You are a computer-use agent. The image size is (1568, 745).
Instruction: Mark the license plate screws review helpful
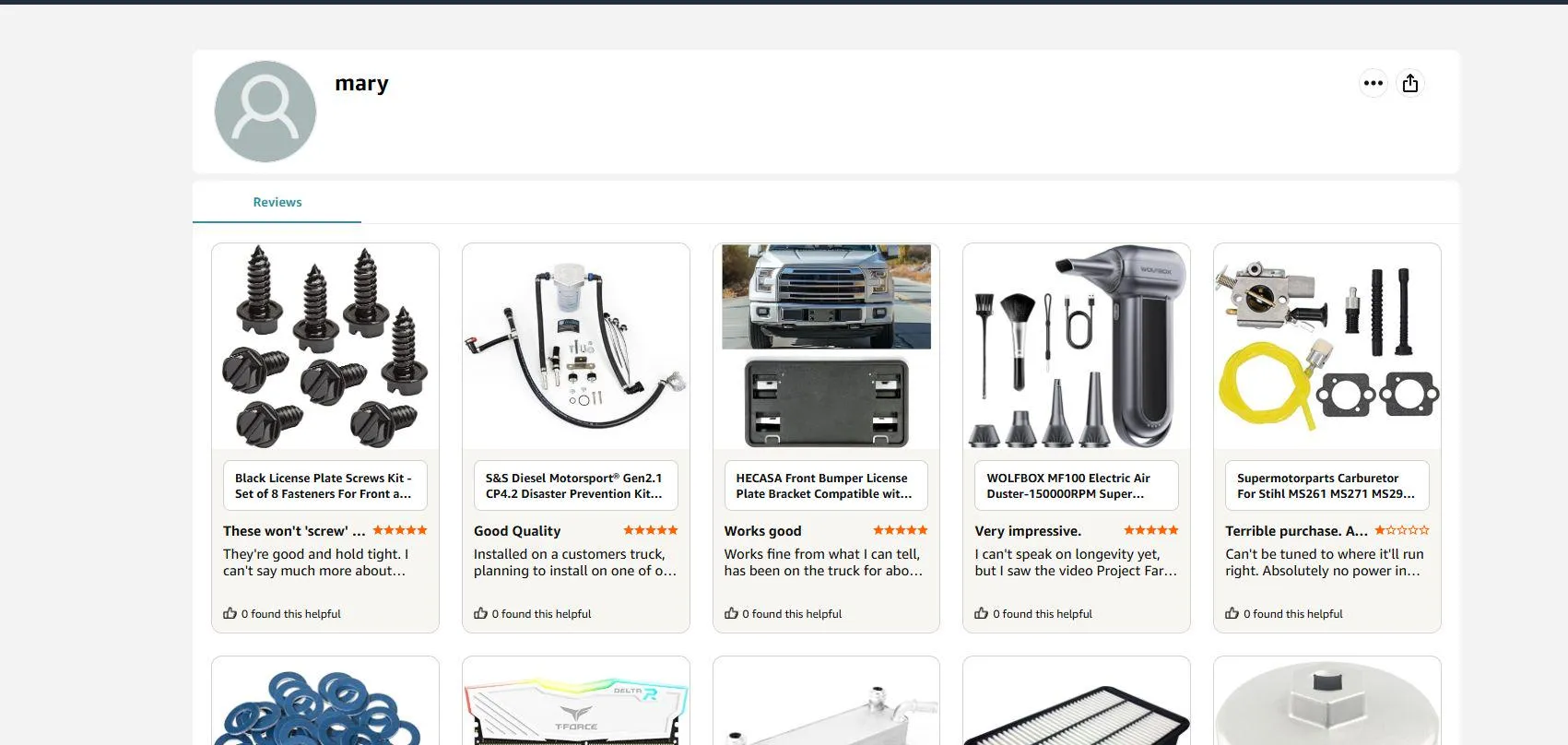pos(230,613)
